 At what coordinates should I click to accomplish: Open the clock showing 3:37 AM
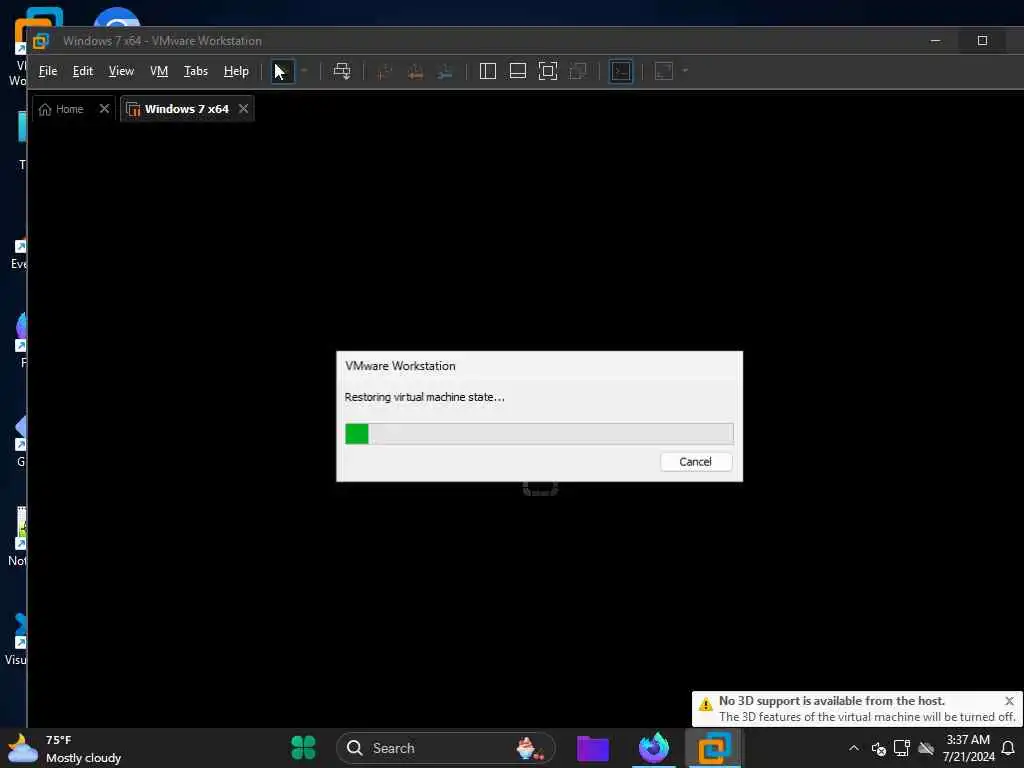click(968, 748)
